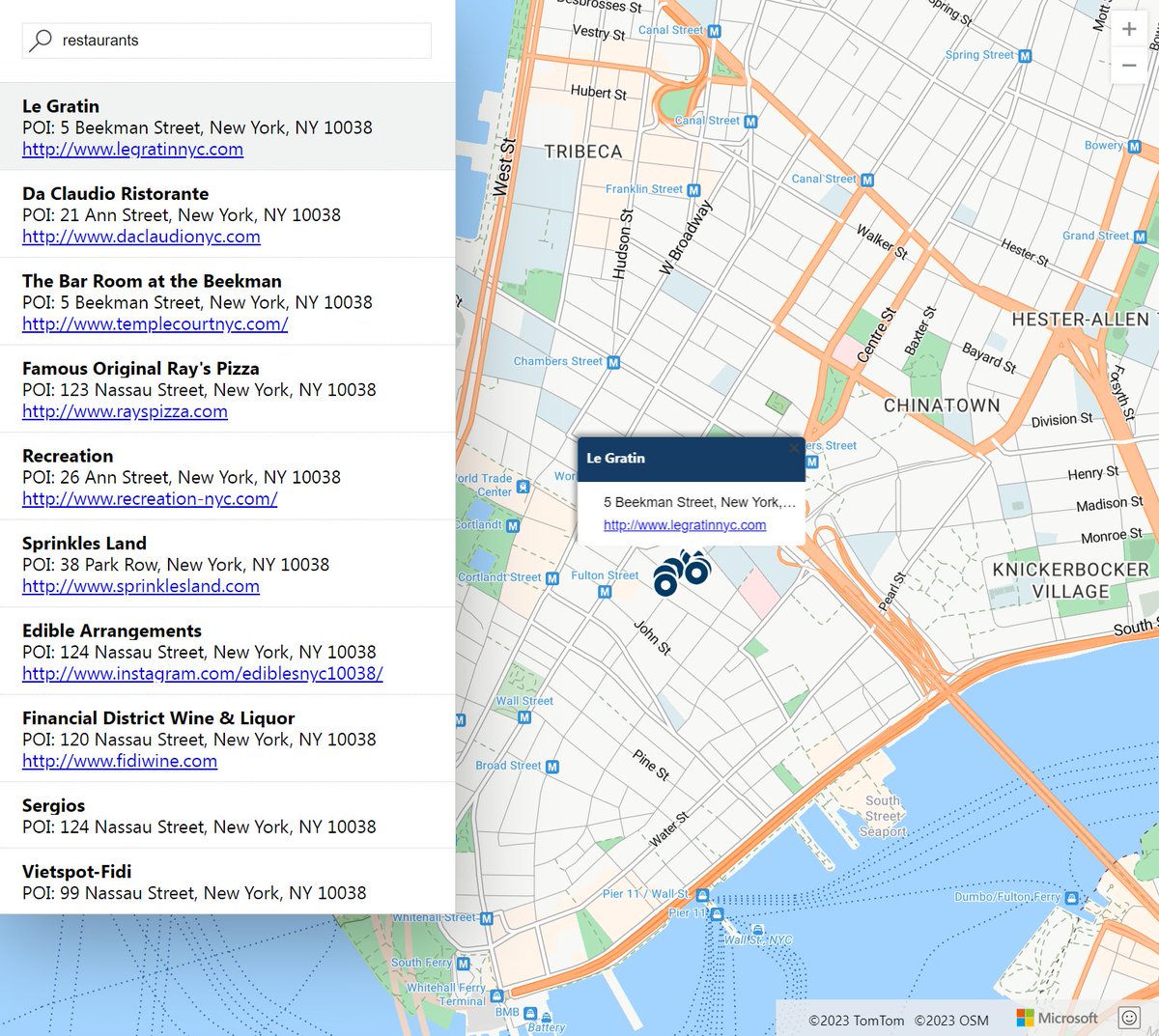Viewport: 1159px width, 1036px height.
Task: Click the TRIBECA neighborhood label
Action: pos(583,152)
